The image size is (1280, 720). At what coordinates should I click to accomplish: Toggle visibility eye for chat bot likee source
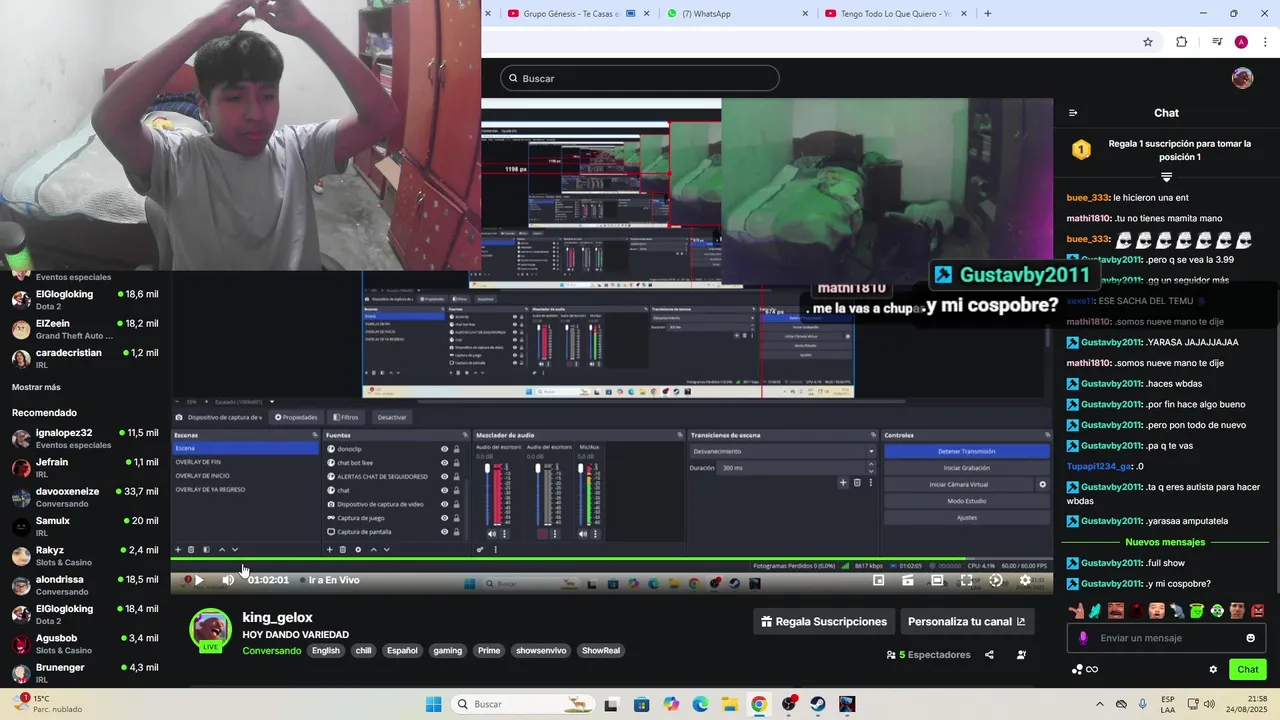coord(444,463)
